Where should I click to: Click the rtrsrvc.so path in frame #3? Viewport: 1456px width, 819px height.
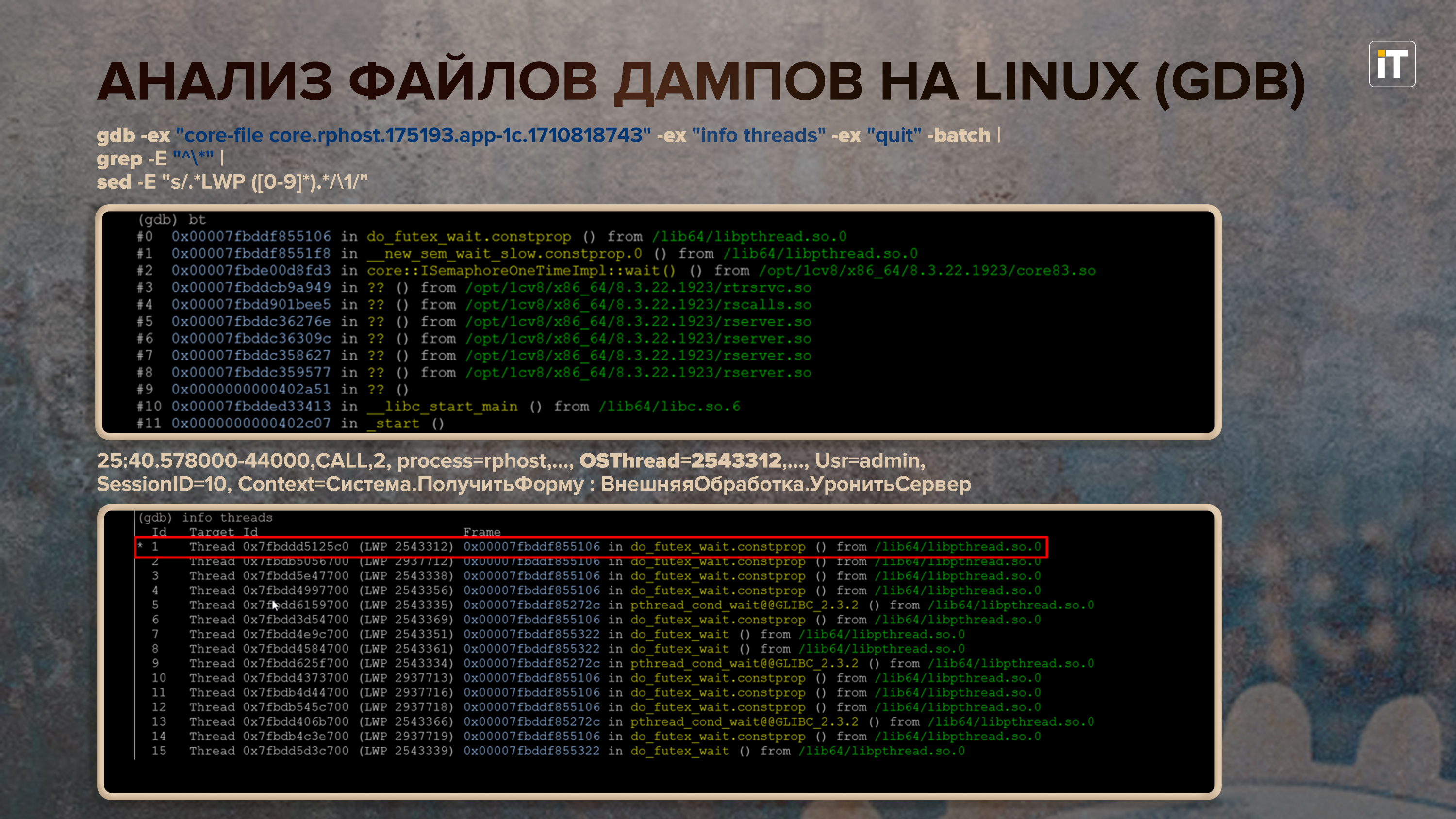tap(638, 288)
